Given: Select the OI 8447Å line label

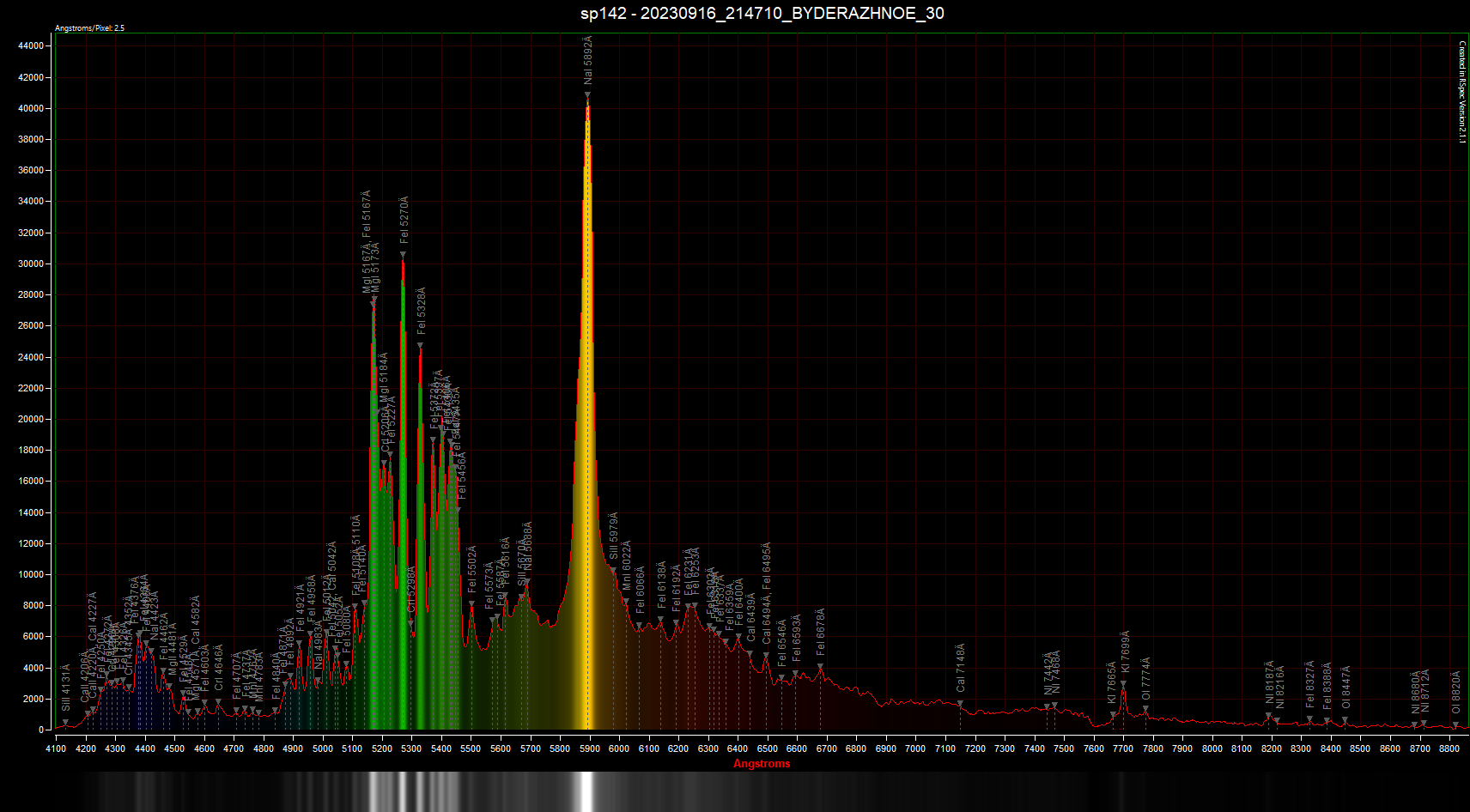Looking at the screenshot, I should [x=1346, y=687].
